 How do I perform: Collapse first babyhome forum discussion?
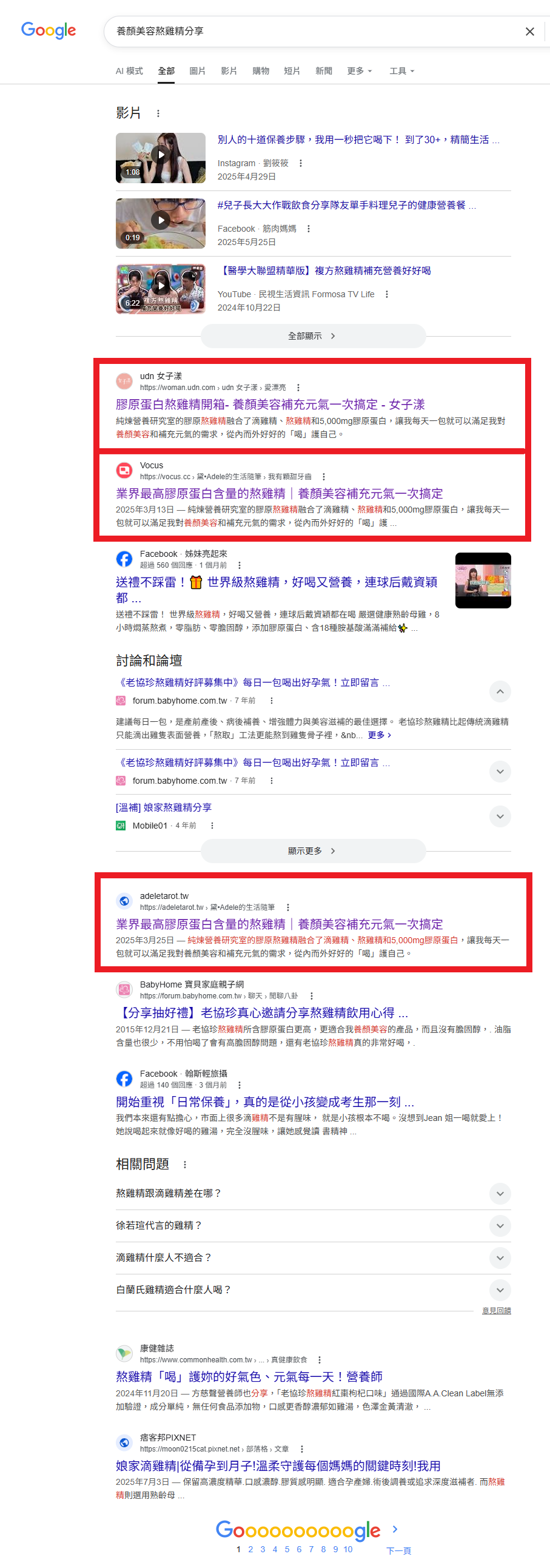coord(500,692)
